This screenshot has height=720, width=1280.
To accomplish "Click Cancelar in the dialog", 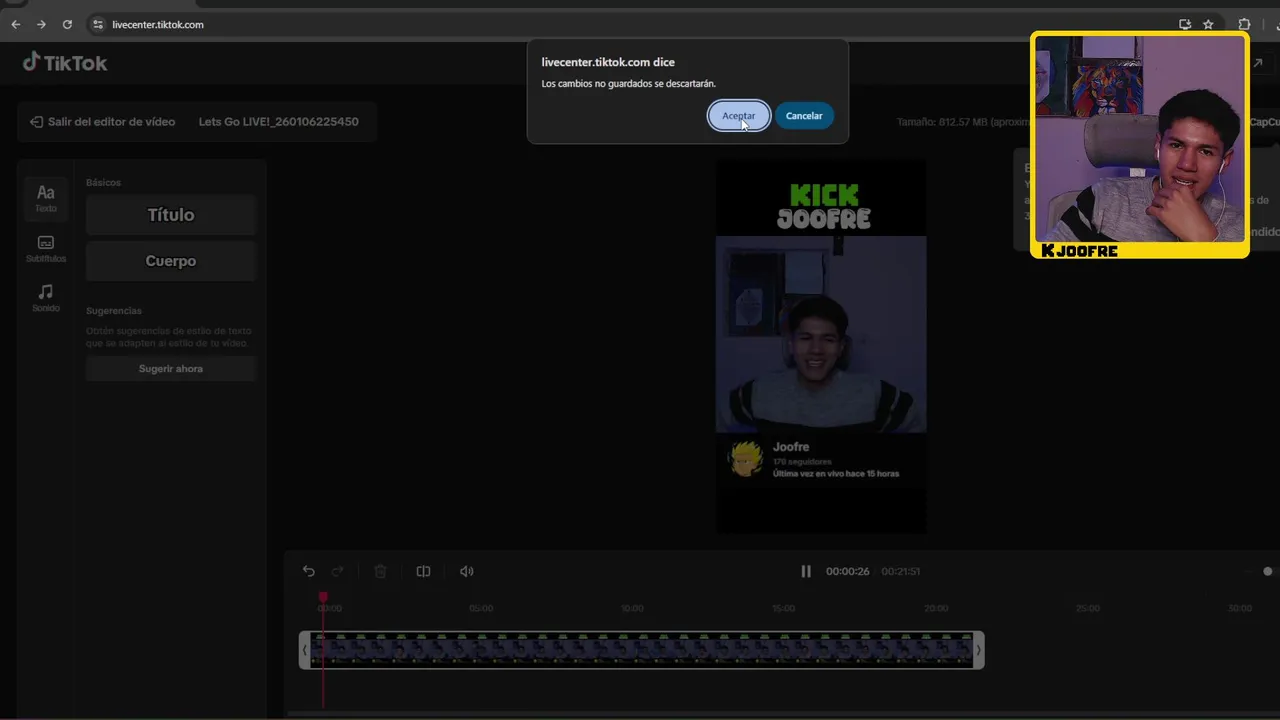I will pos(804,116).
